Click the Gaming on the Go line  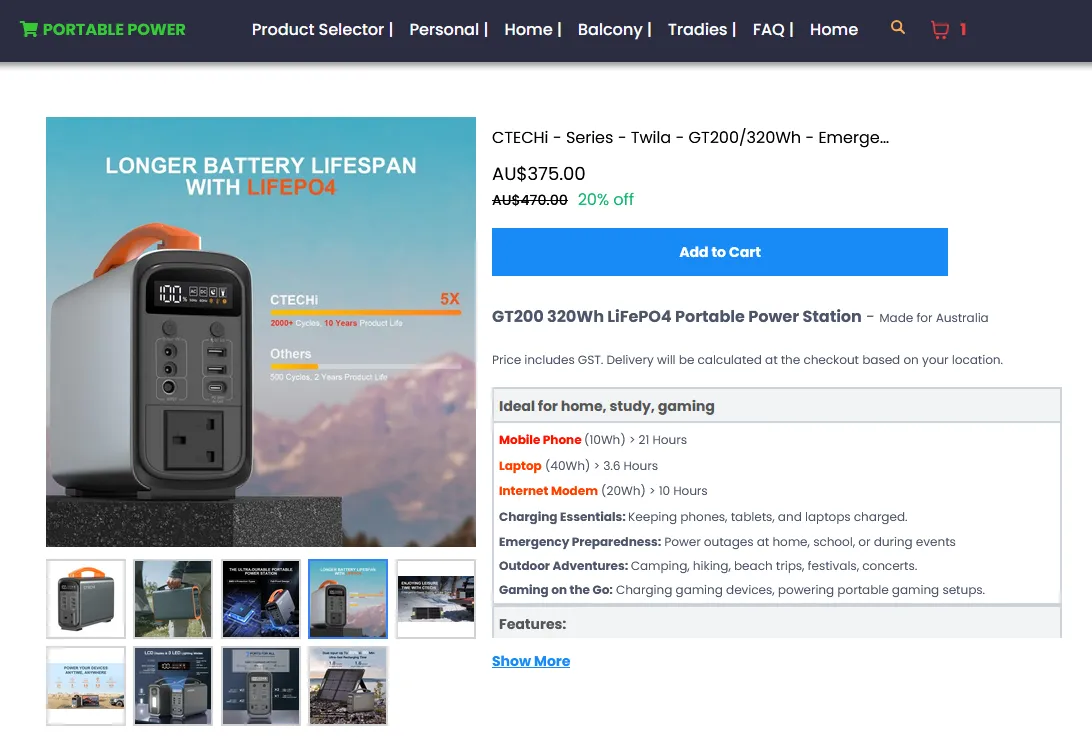click(742, 590)
